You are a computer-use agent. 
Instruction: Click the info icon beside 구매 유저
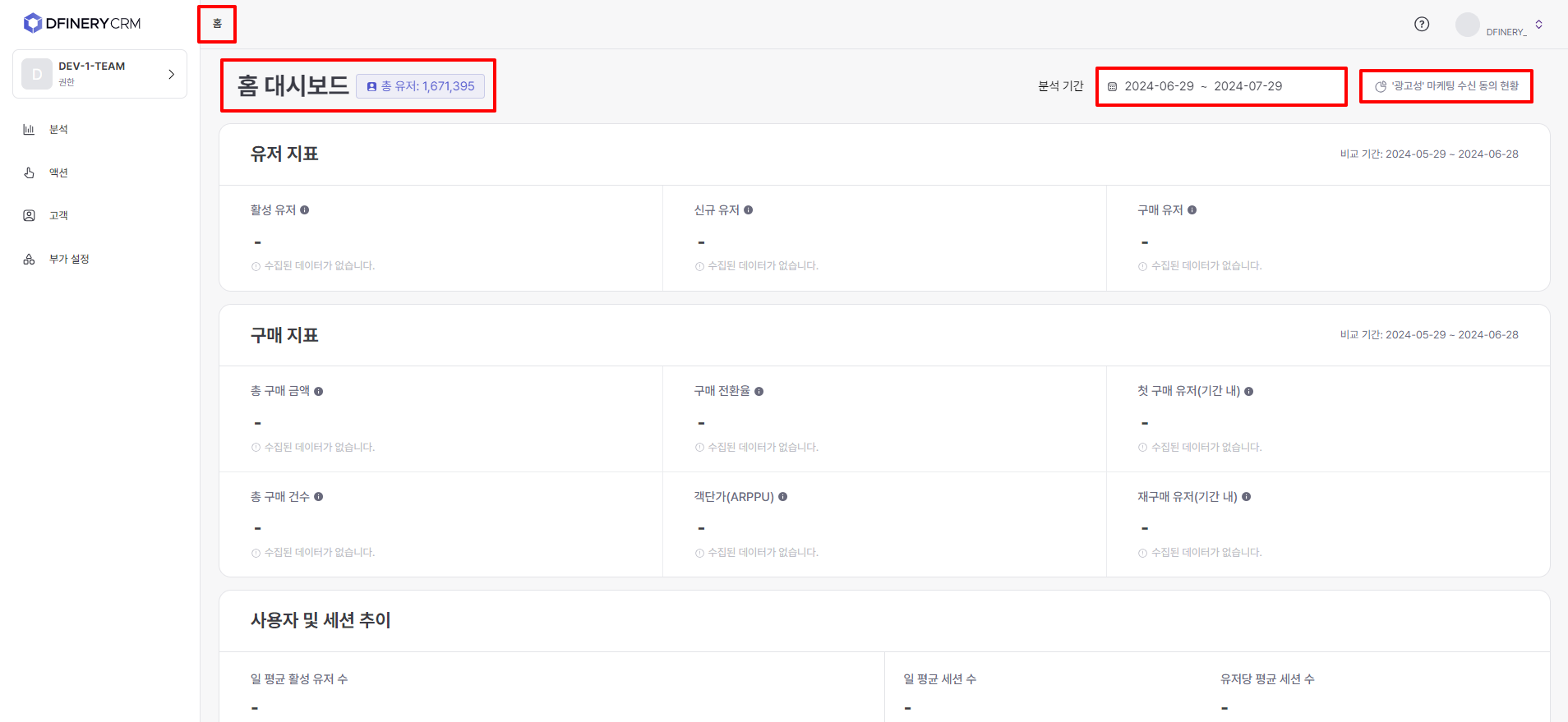click(1192, 210)
